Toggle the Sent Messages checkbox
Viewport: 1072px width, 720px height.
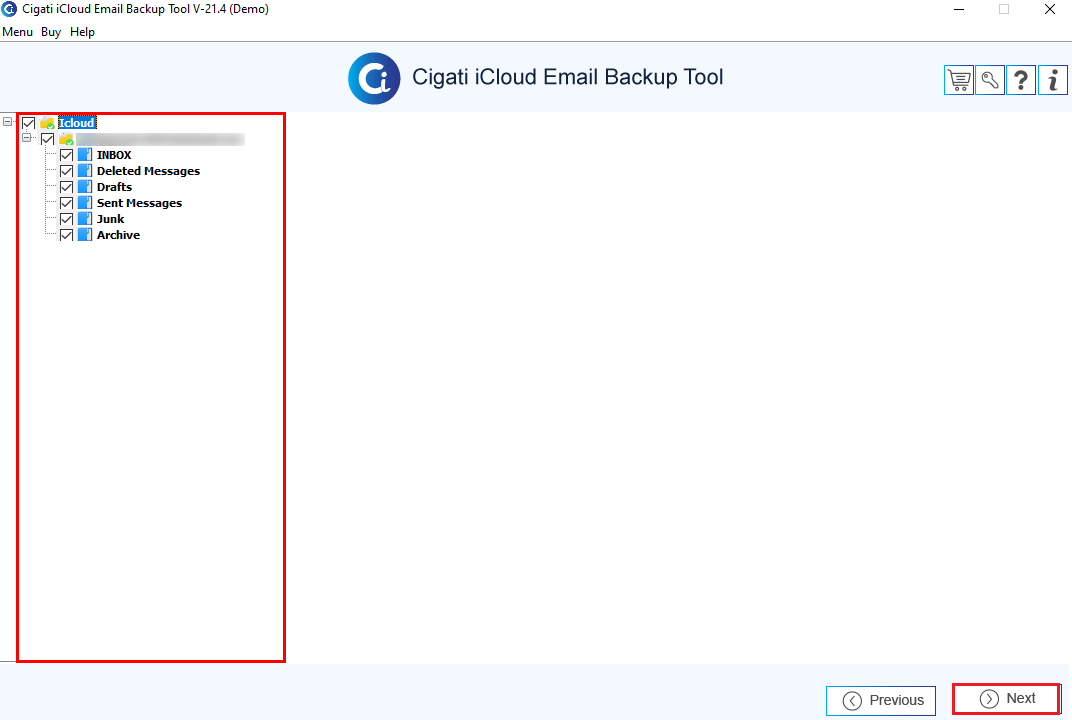point(66,203)
